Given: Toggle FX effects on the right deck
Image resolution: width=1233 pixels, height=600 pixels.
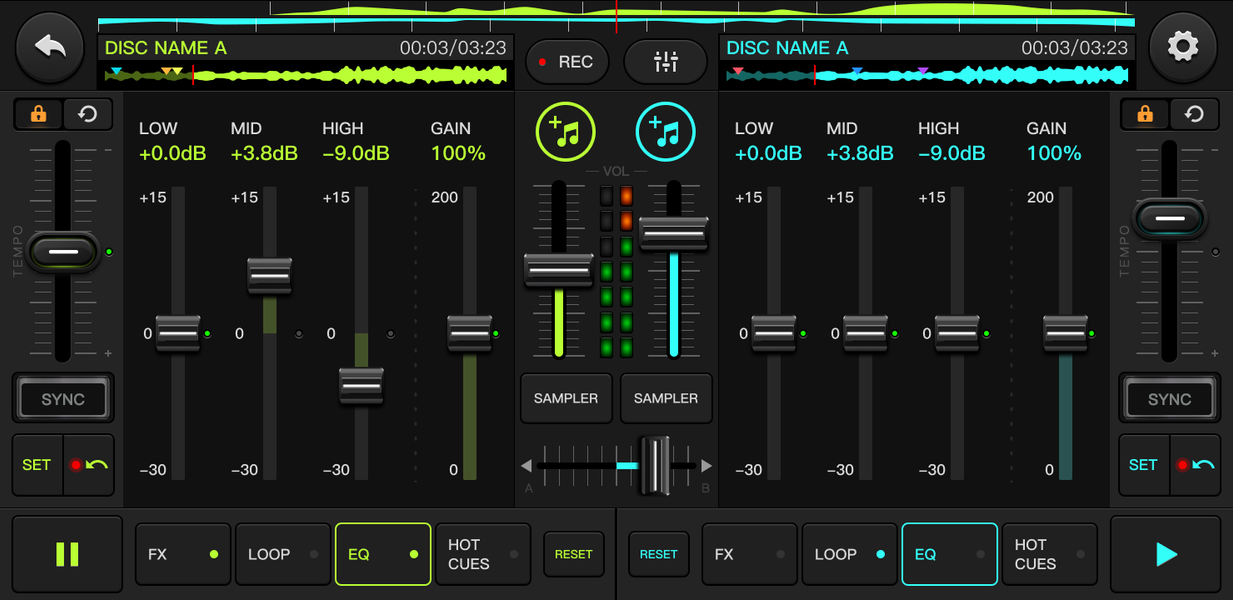Looking at the screenshot, I should pos(749,554).
